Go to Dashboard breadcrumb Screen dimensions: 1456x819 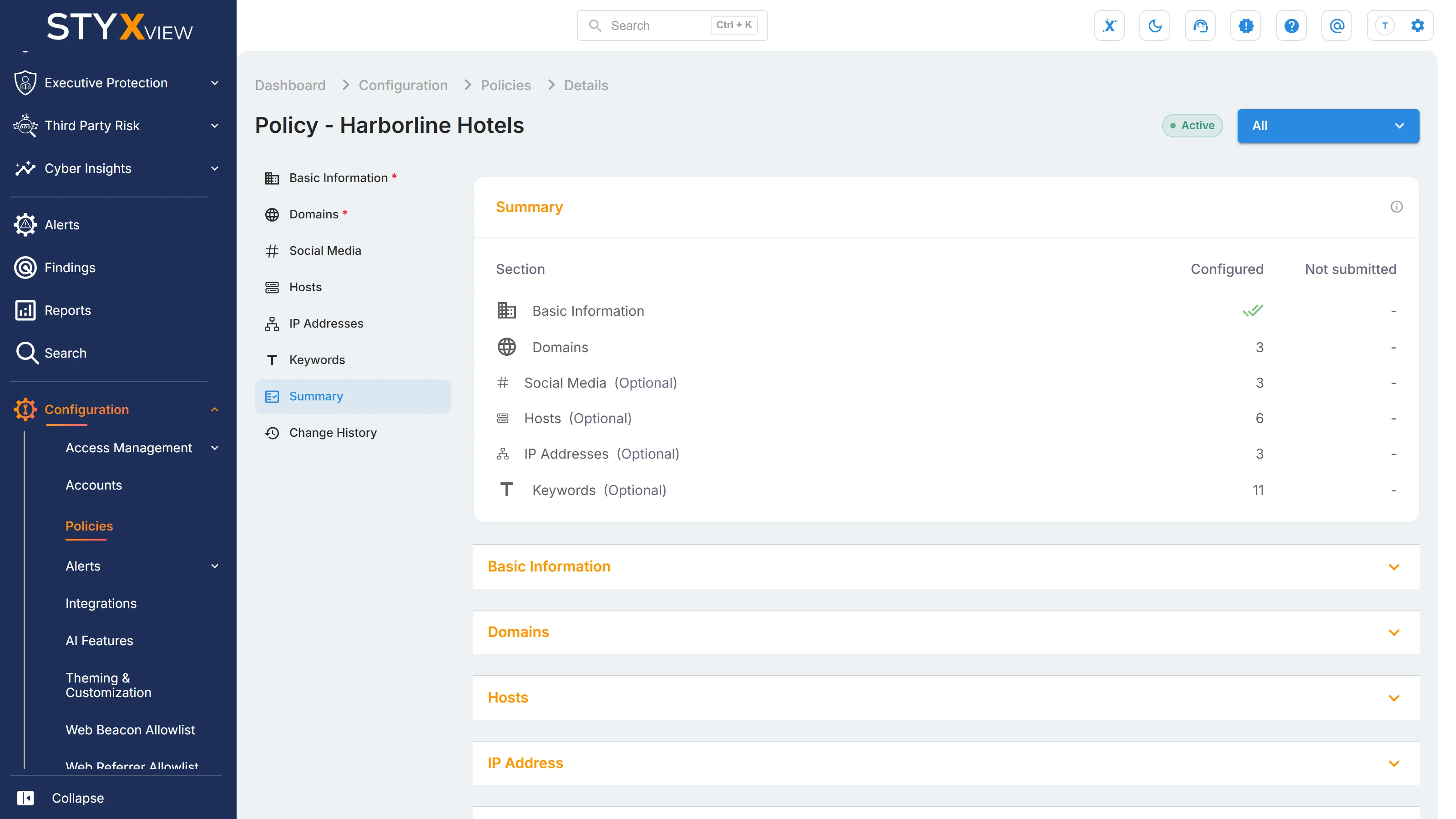(x=290, y=86)
